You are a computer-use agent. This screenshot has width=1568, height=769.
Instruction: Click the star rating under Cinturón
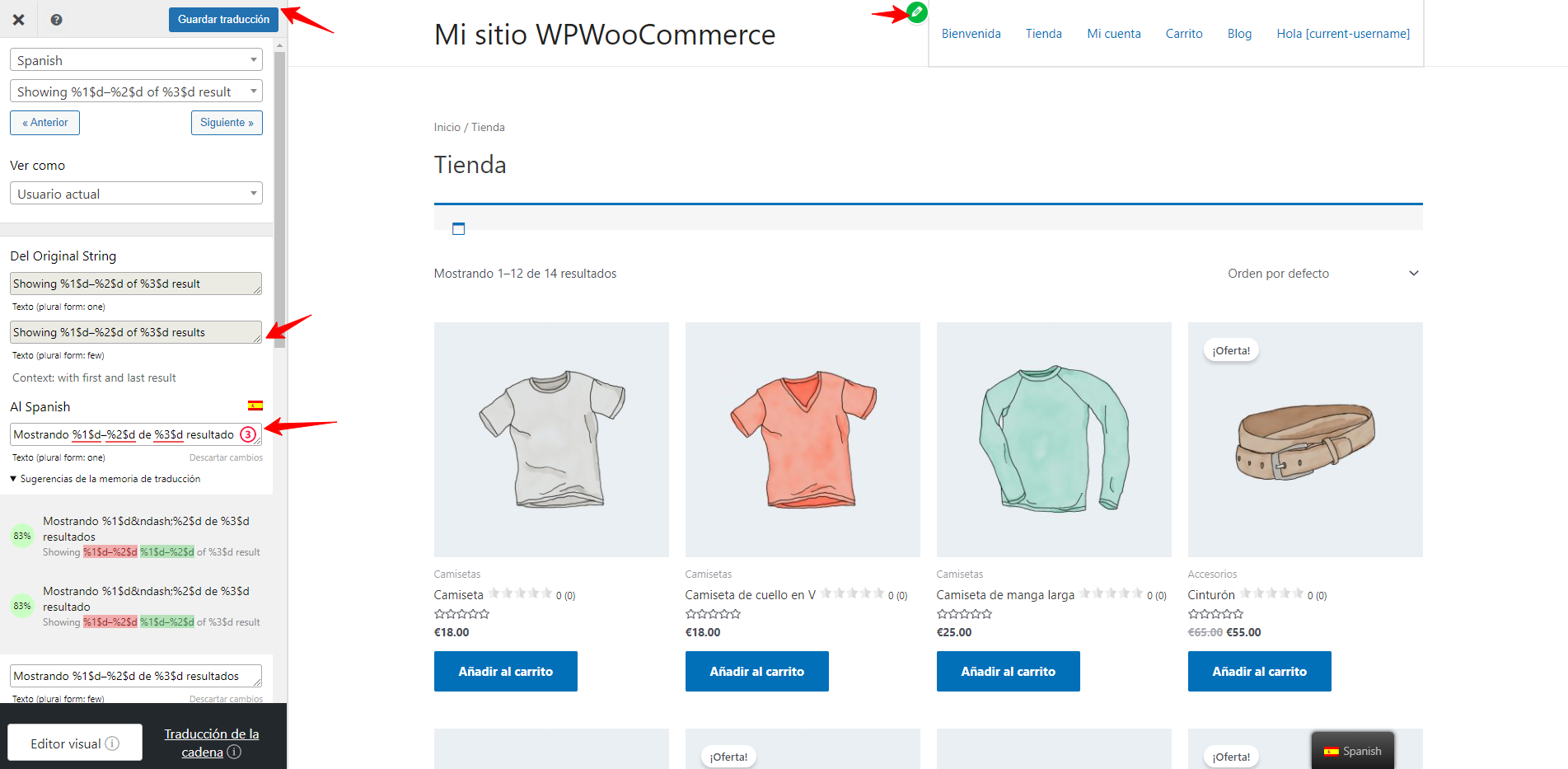click(x=1215, y=614)
